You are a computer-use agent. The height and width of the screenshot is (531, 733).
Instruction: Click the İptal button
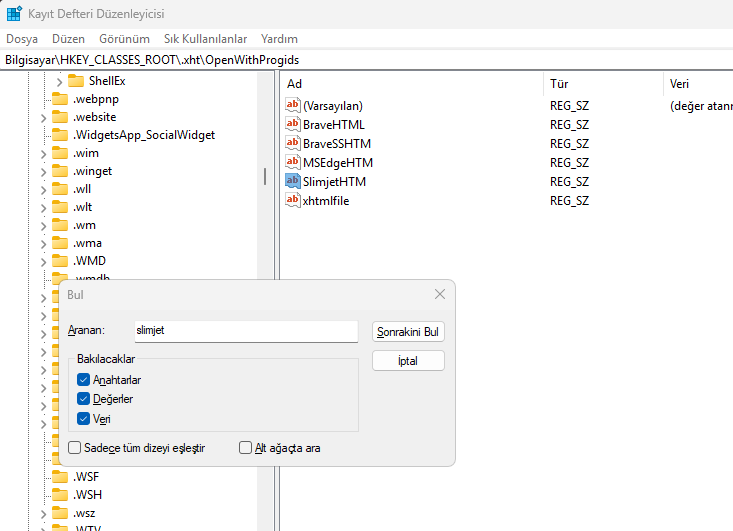408,360
